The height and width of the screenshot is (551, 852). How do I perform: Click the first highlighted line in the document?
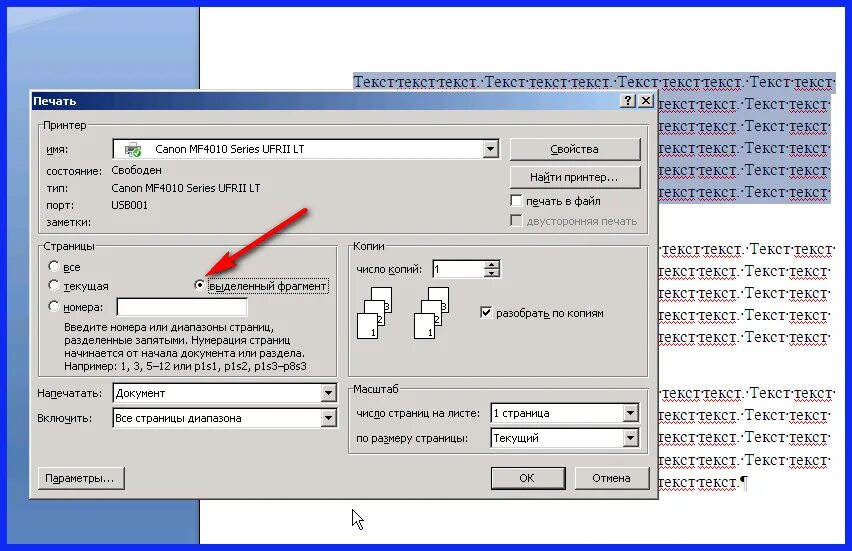pyautogui.click(x=593, y=82)
